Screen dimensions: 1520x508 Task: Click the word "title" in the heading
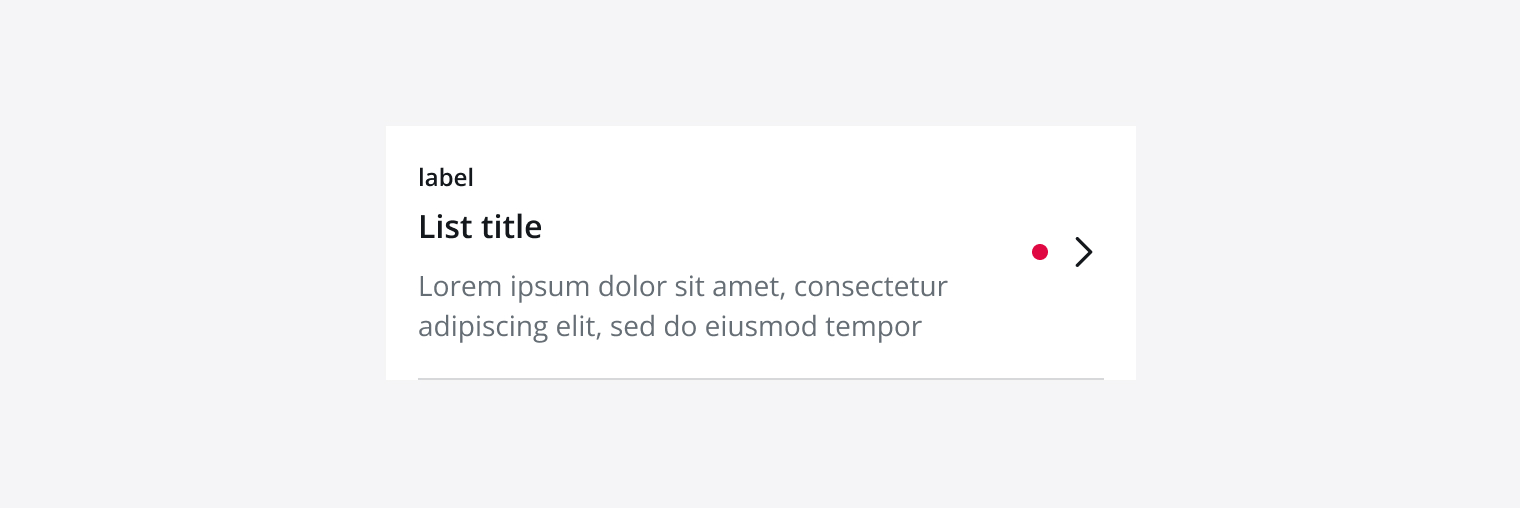tap(511, 227)
